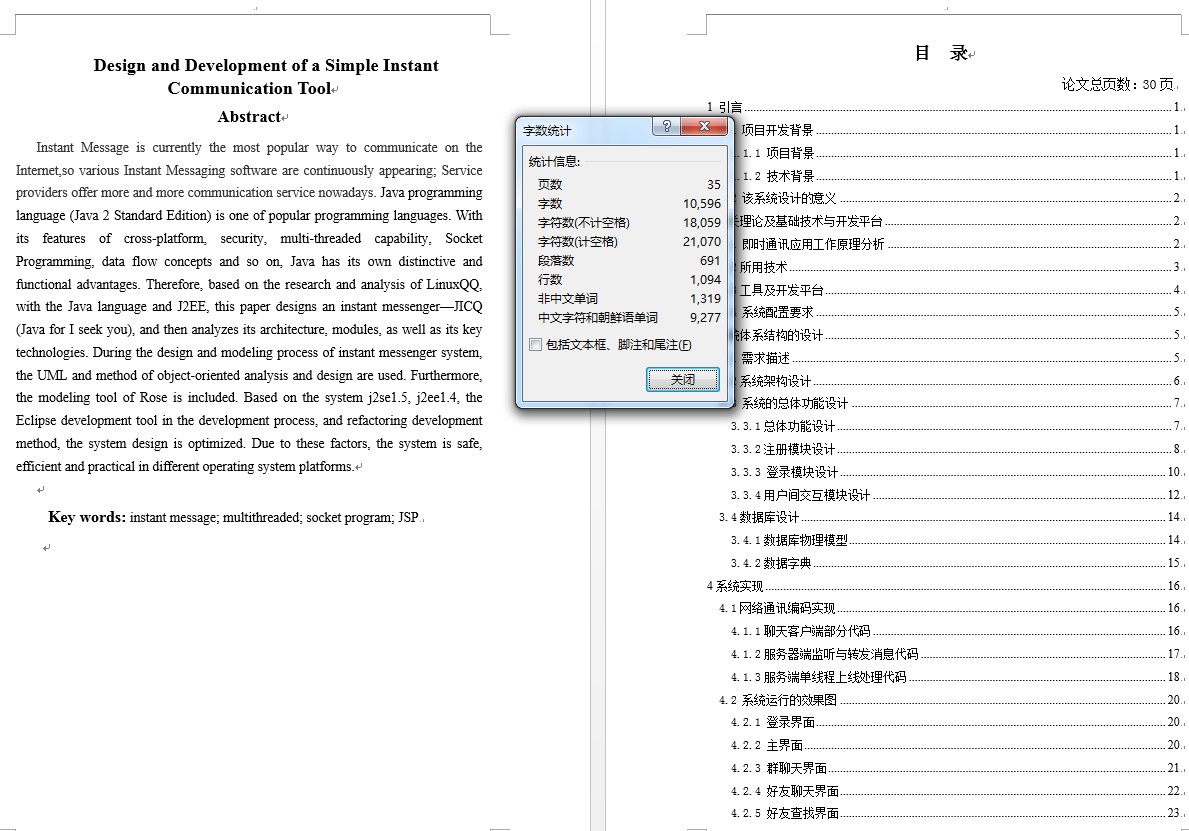Image resolution: width=1189 pixels, height=831 pixels.
Task: Jump to 4.1 网络通讯编码实现 entry
Action: [949, 608]
